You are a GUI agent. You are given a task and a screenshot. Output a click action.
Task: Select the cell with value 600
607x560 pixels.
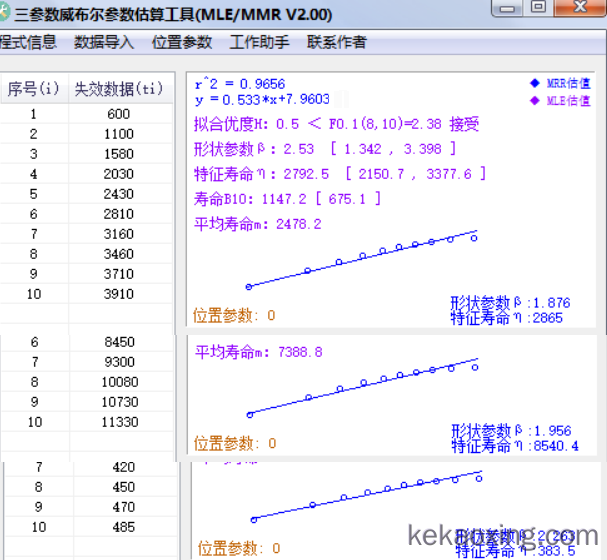pyautogui.click(x=119, y=114)
